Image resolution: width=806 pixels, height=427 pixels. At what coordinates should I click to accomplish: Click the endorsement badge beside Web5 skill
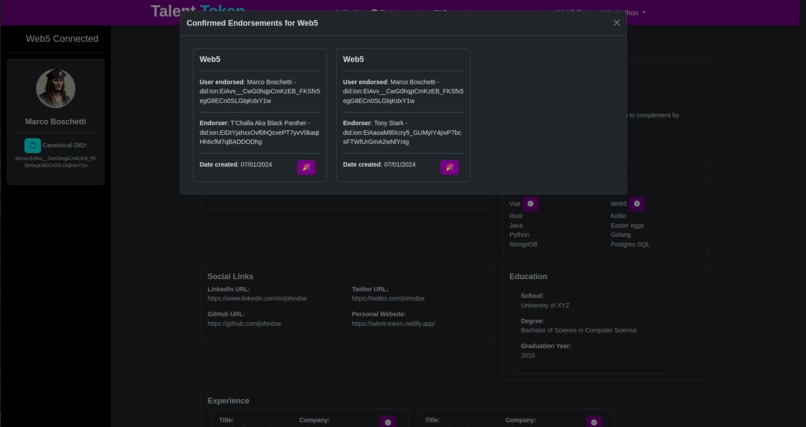[x=637, y=204]
